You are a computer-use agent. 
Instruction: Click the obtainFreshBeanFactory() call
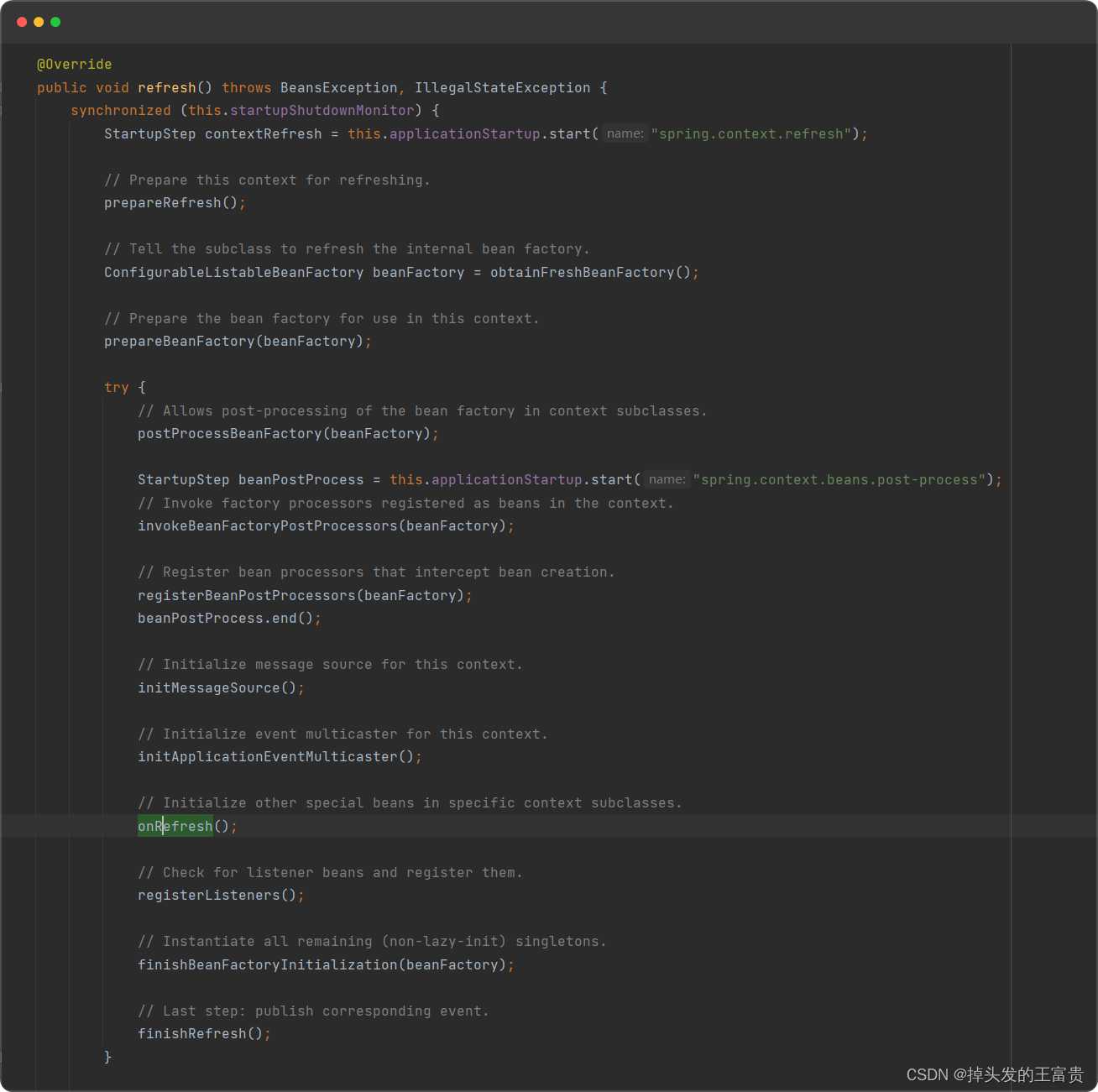591,273
